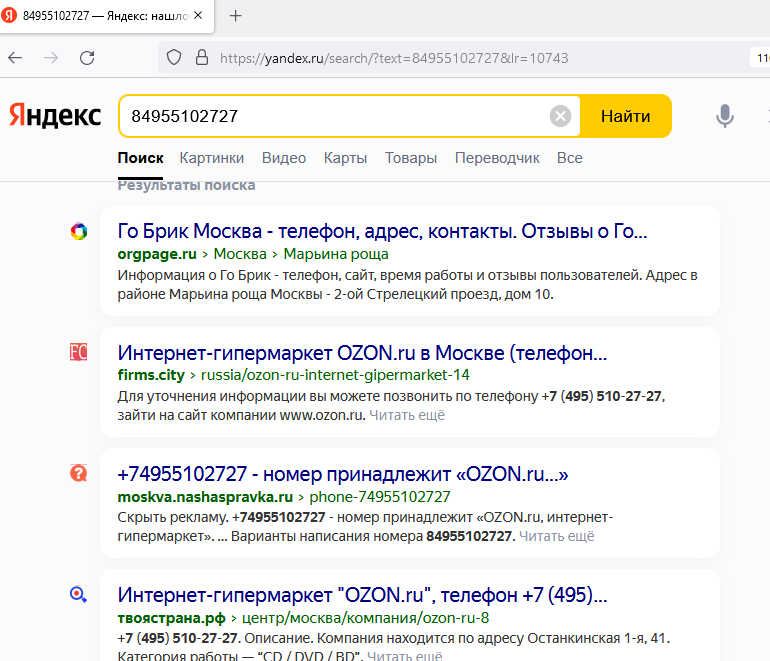Click the phone-74955102727 path link
The image size is (770, 661).
(380, 496)
